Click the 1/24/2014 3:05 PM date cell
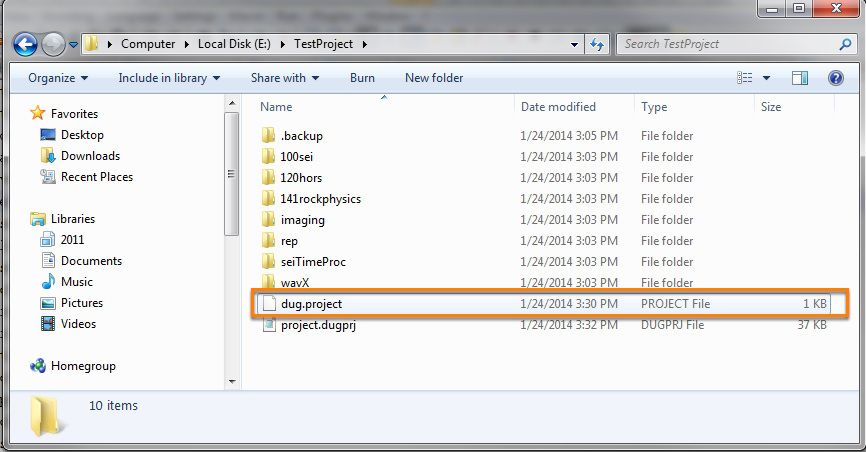 pyautogui.click(x=569, y=136)
